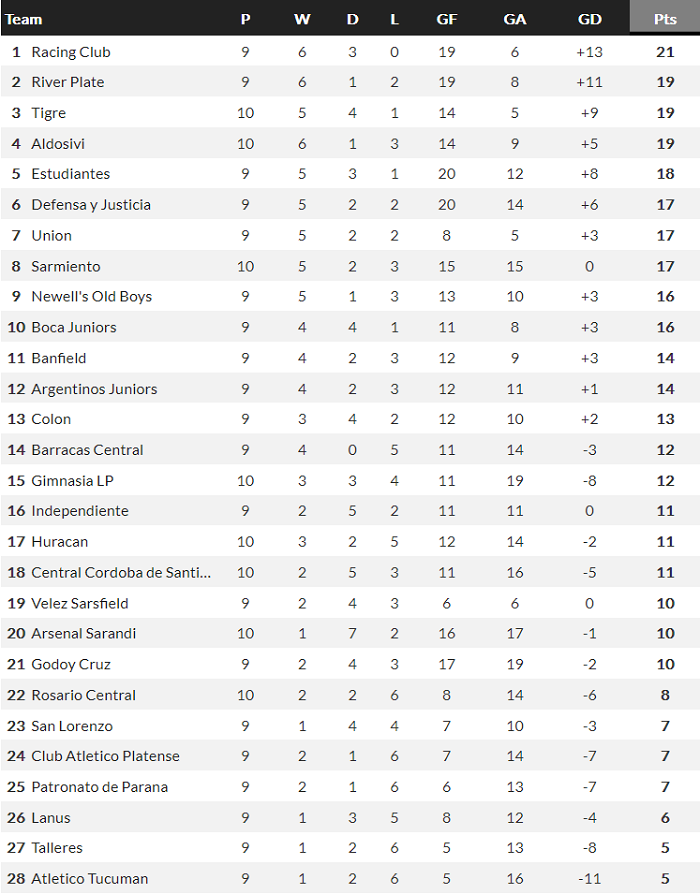Sort by GA column header
The image size is (700, 894).
click(515, 19)
